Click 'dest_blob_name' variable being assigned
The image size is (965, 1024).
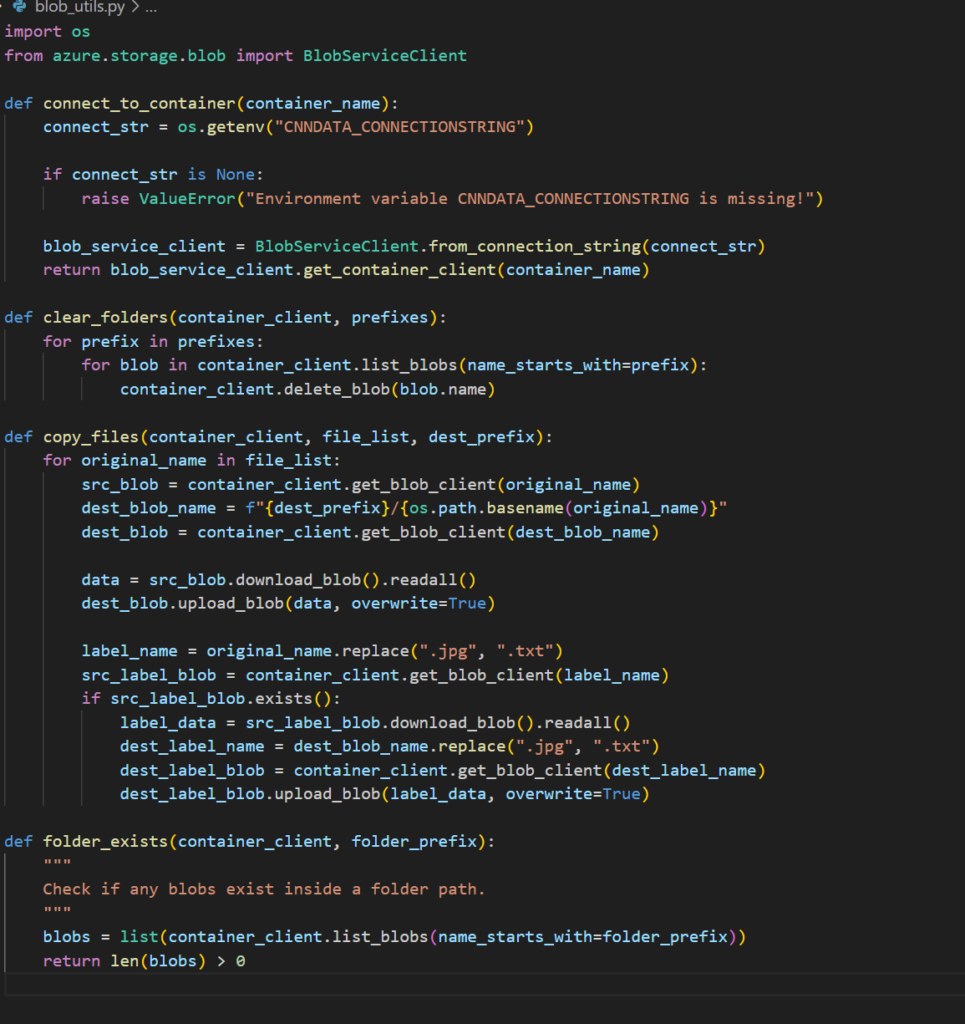tap(149, 508)
